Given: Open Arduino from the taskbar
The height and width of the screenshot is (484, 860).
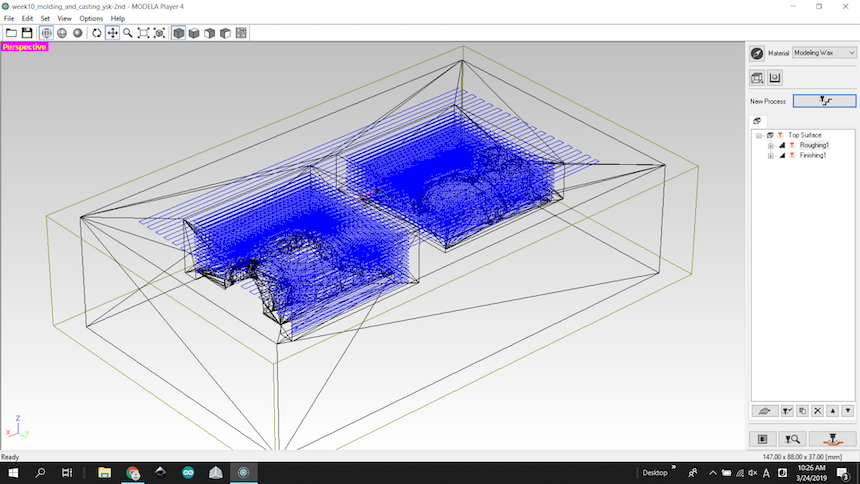Looking at the screenshot, I should point(188,472).
